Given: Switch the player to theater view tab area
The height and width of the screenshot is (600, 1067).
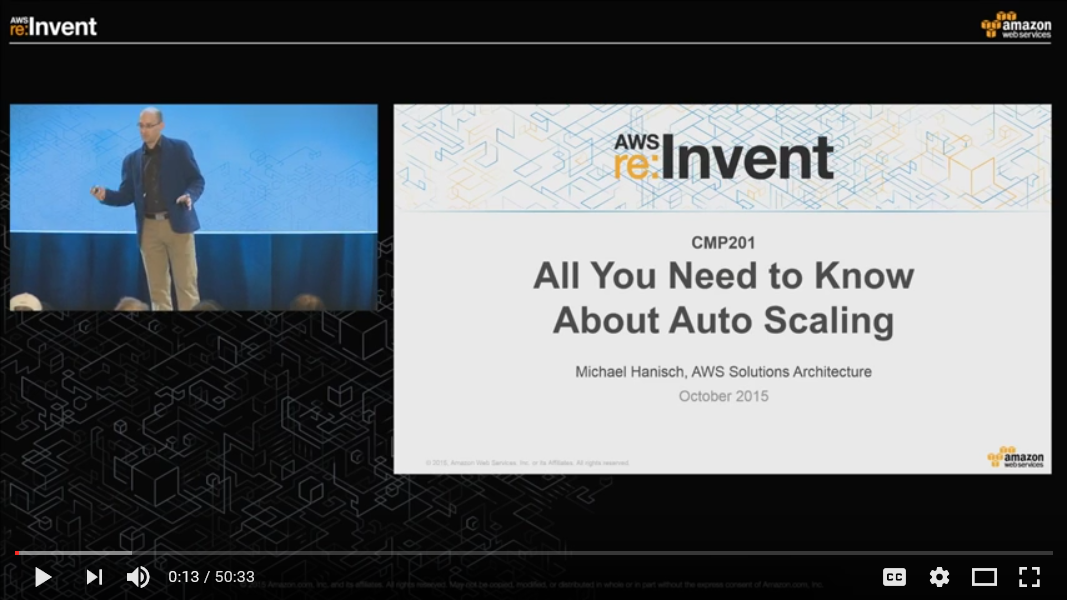Looking at the screenshot, I should pos(984,577).
